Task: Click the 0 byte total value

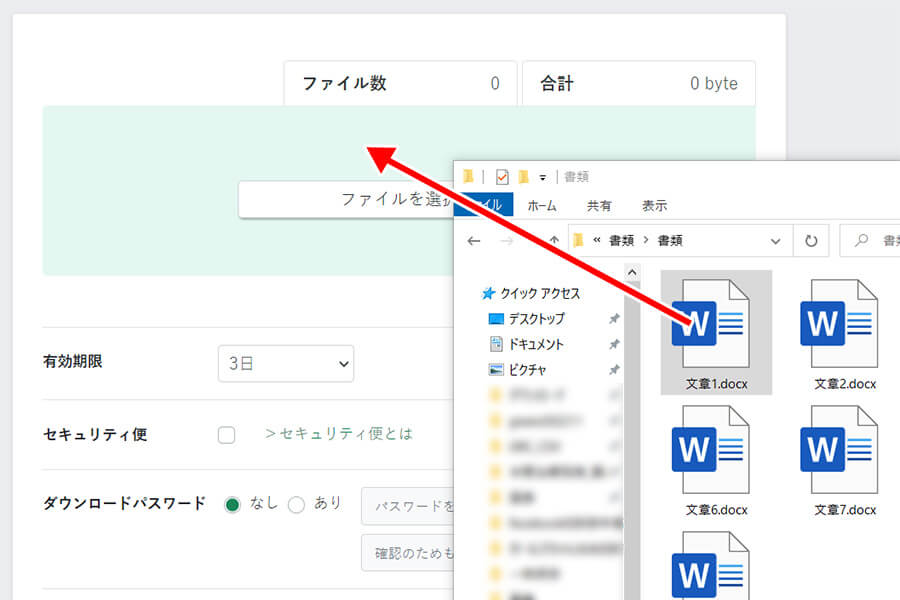Action: pos(714,84)
